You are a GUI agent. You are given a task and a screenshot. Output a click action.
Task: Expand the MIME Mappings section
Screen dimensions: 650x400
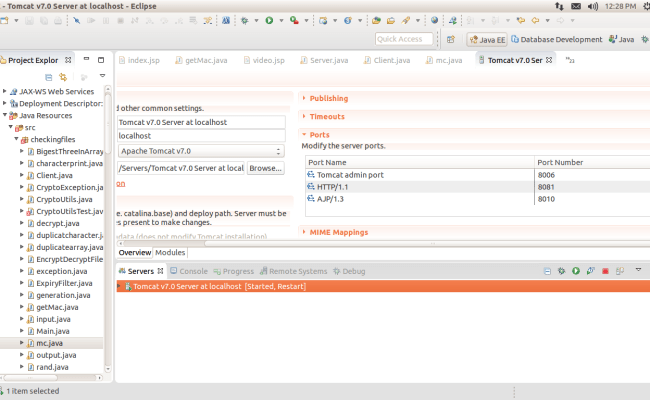coord(304,232)
